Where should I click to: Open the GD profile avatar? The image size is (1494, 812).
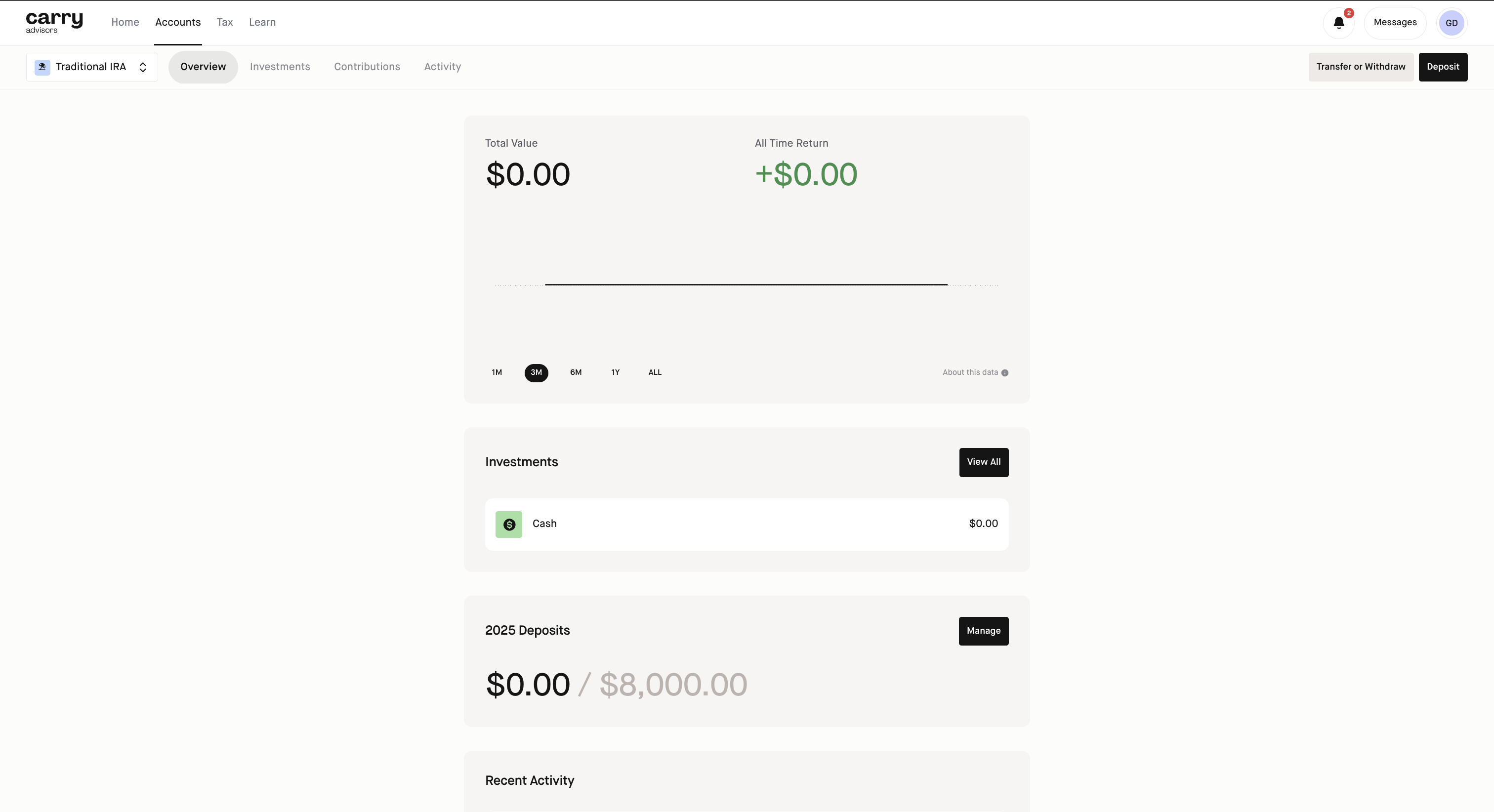tap(1451, 23)
